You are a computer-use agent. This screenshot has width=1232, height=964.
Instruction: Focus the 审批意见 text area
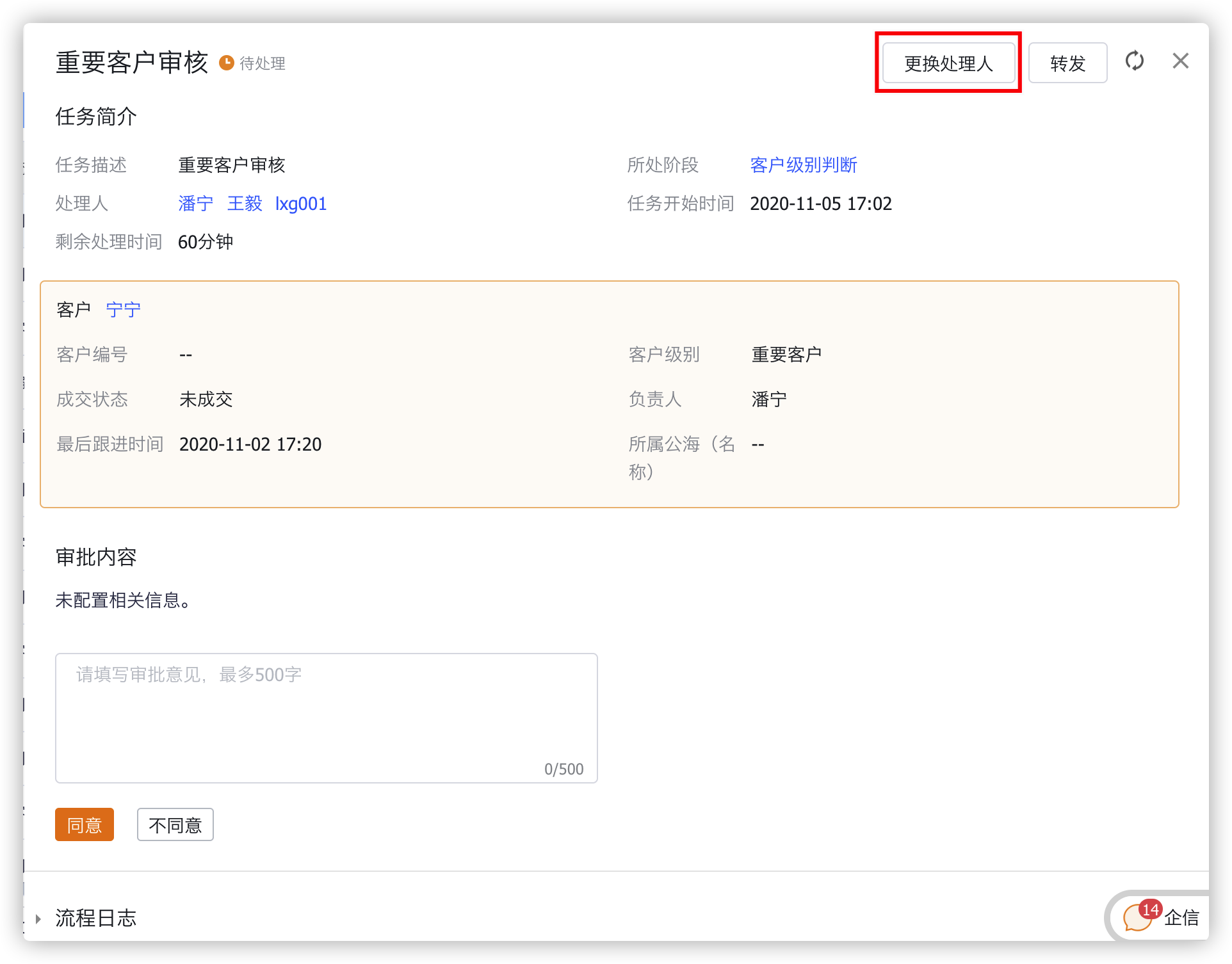[x=326, y=717]
